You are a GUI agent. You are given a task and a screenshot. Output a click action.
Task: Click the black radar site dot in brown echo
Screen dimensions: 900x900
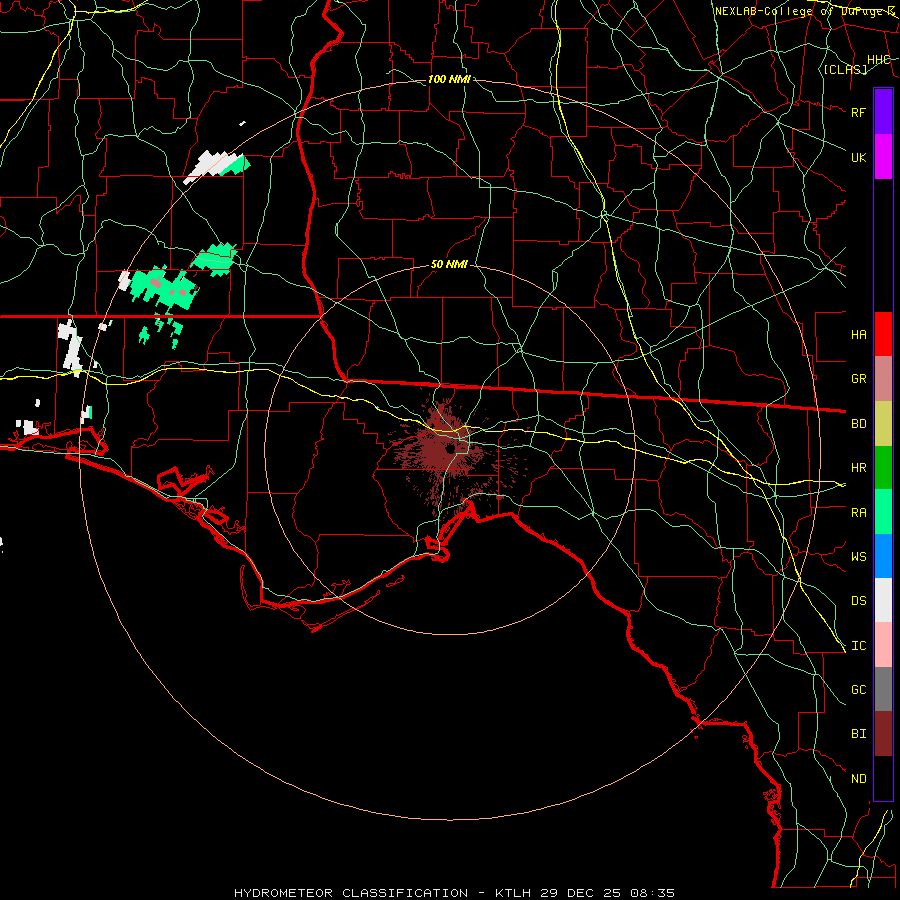pos(451,448)
